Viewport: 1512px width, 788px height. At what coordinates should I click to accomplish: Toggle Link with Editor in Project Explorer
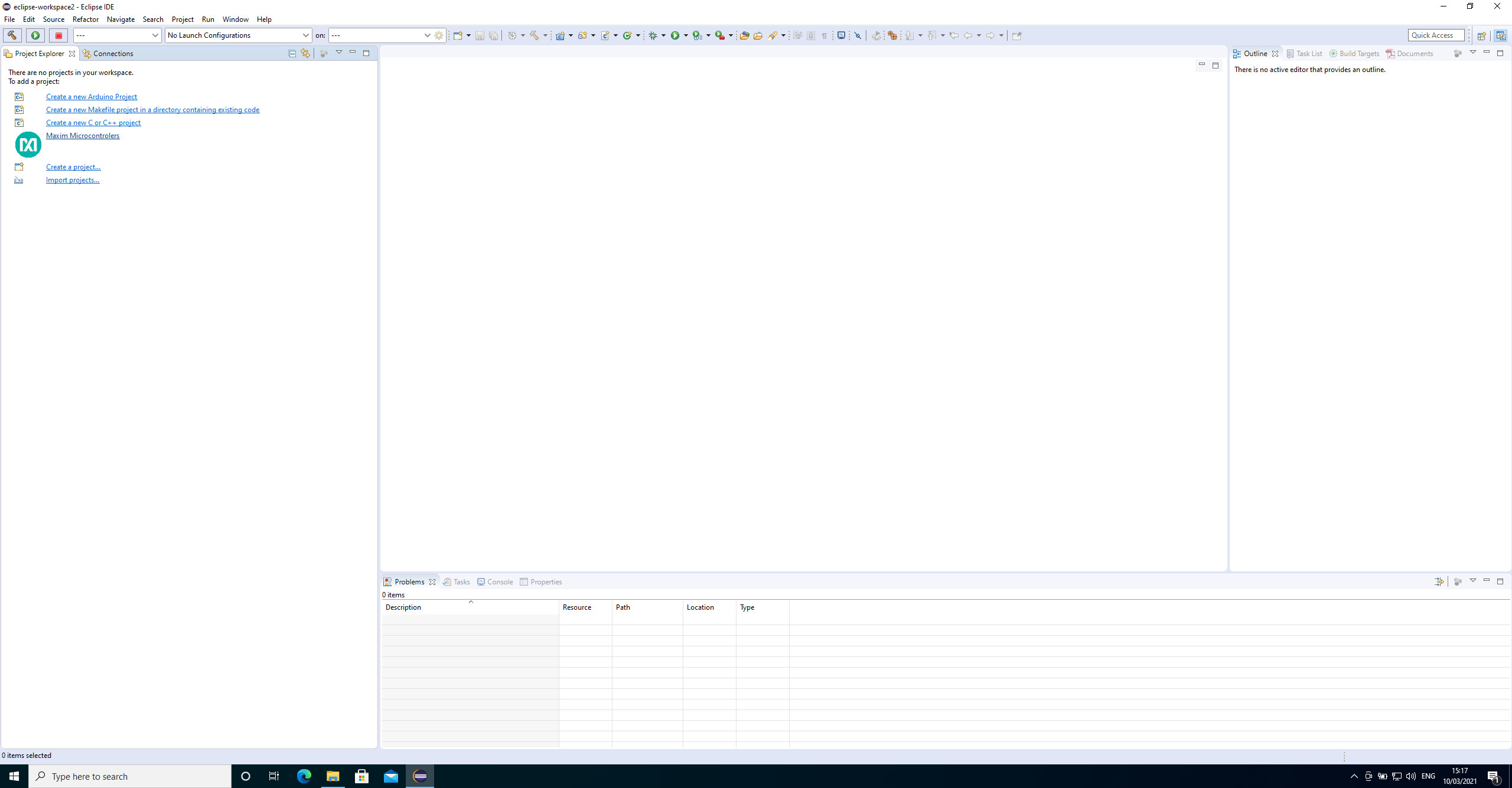point(305,53)
